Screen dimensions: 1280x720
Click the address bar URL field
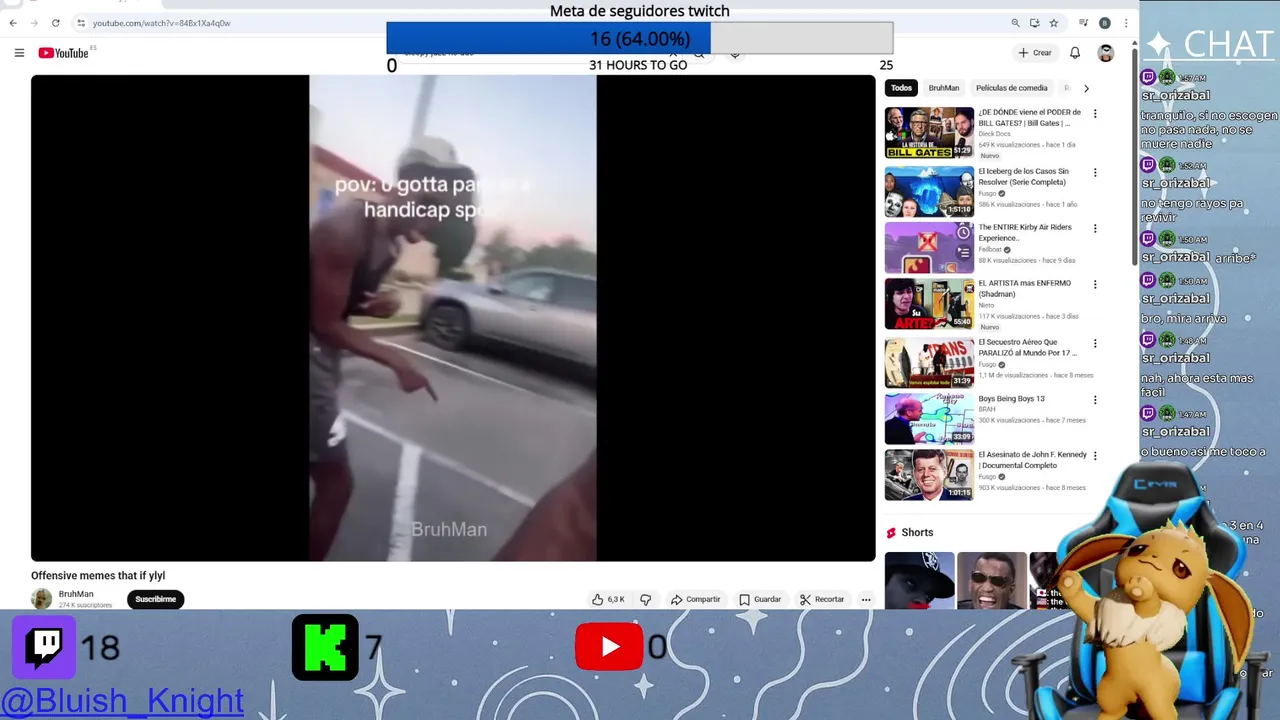[x=540, y=23]
